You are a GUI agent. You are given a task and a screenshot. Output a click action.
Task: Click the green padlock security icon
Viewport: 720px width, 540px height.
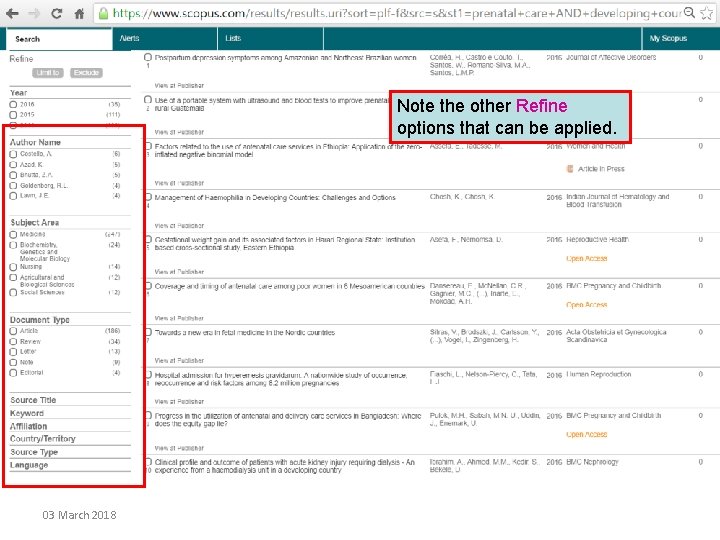tap(104, 13)
